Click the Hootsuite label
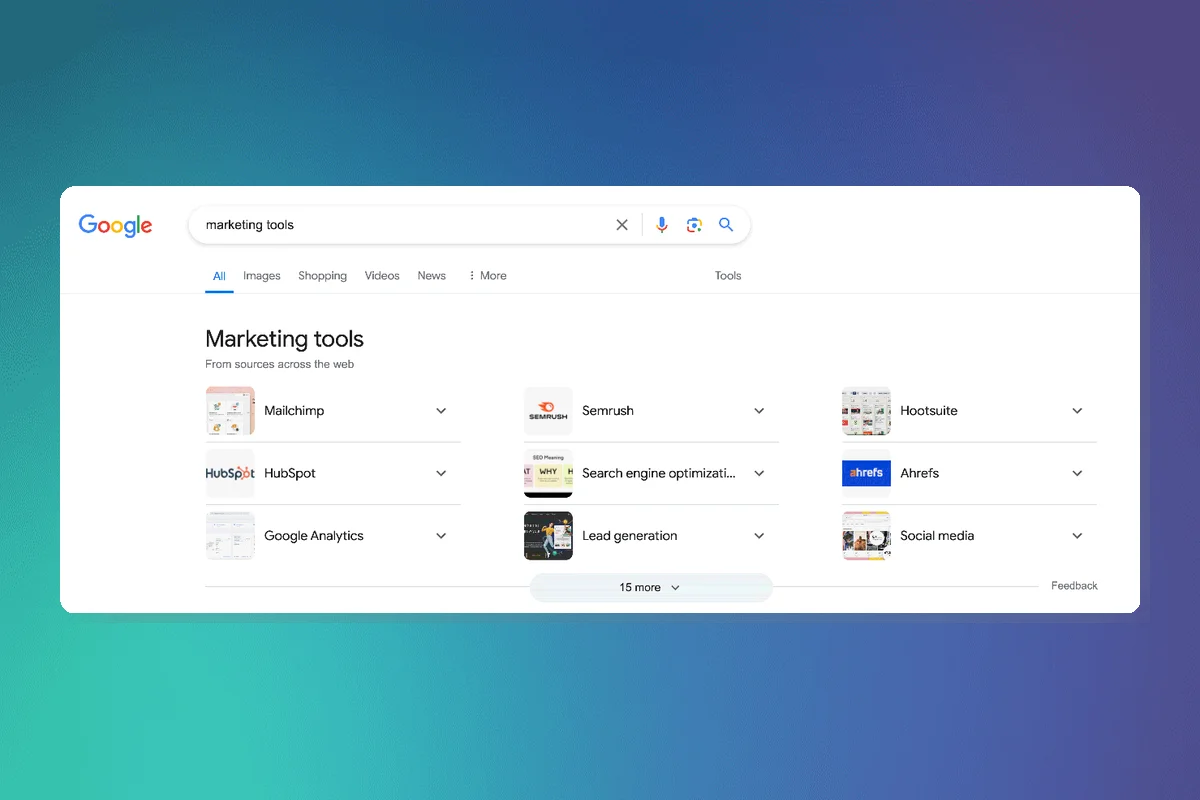The width and height of the screenshot is (1200, 800). coord(929,411)
